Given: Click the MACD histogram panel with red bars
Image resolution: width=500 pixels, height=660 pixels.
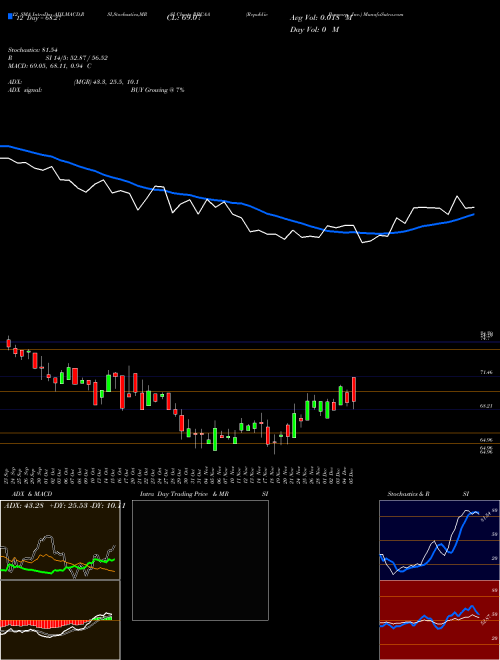Looking at the screenshot, I should pyautogui.click(x=60, y=620).
